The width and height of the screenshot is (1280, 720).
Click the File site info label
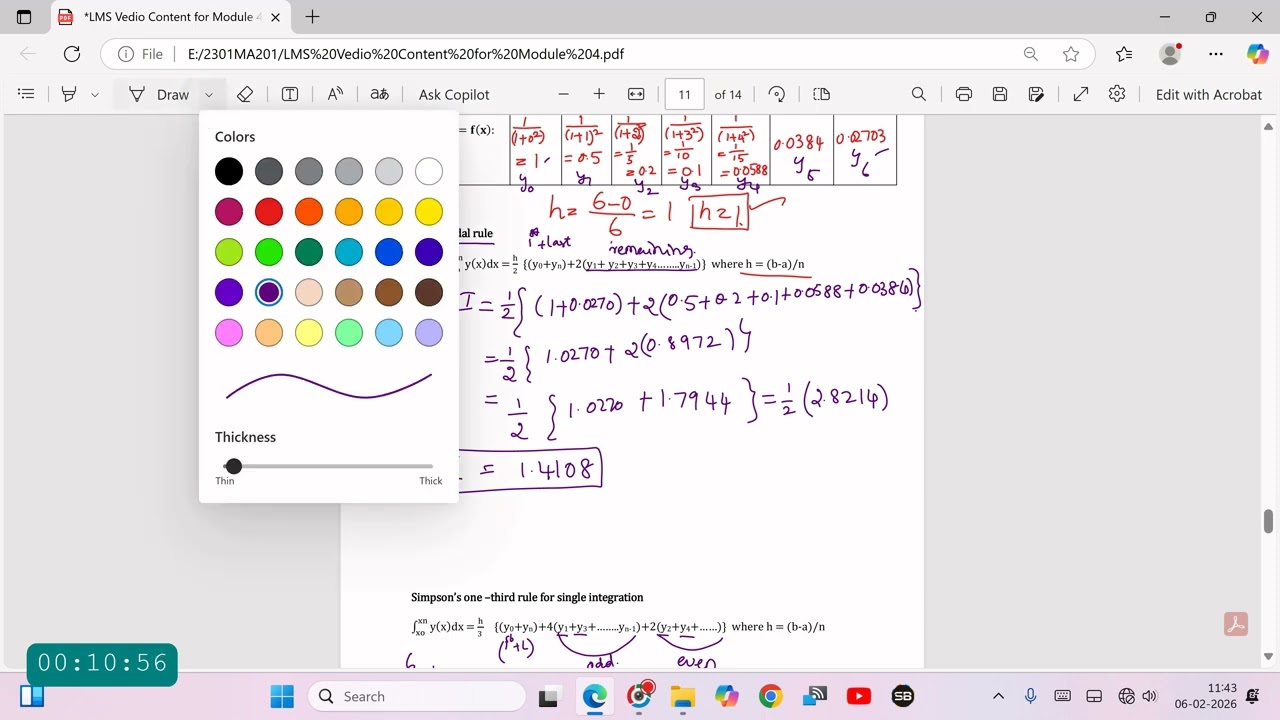click(140, 54)
